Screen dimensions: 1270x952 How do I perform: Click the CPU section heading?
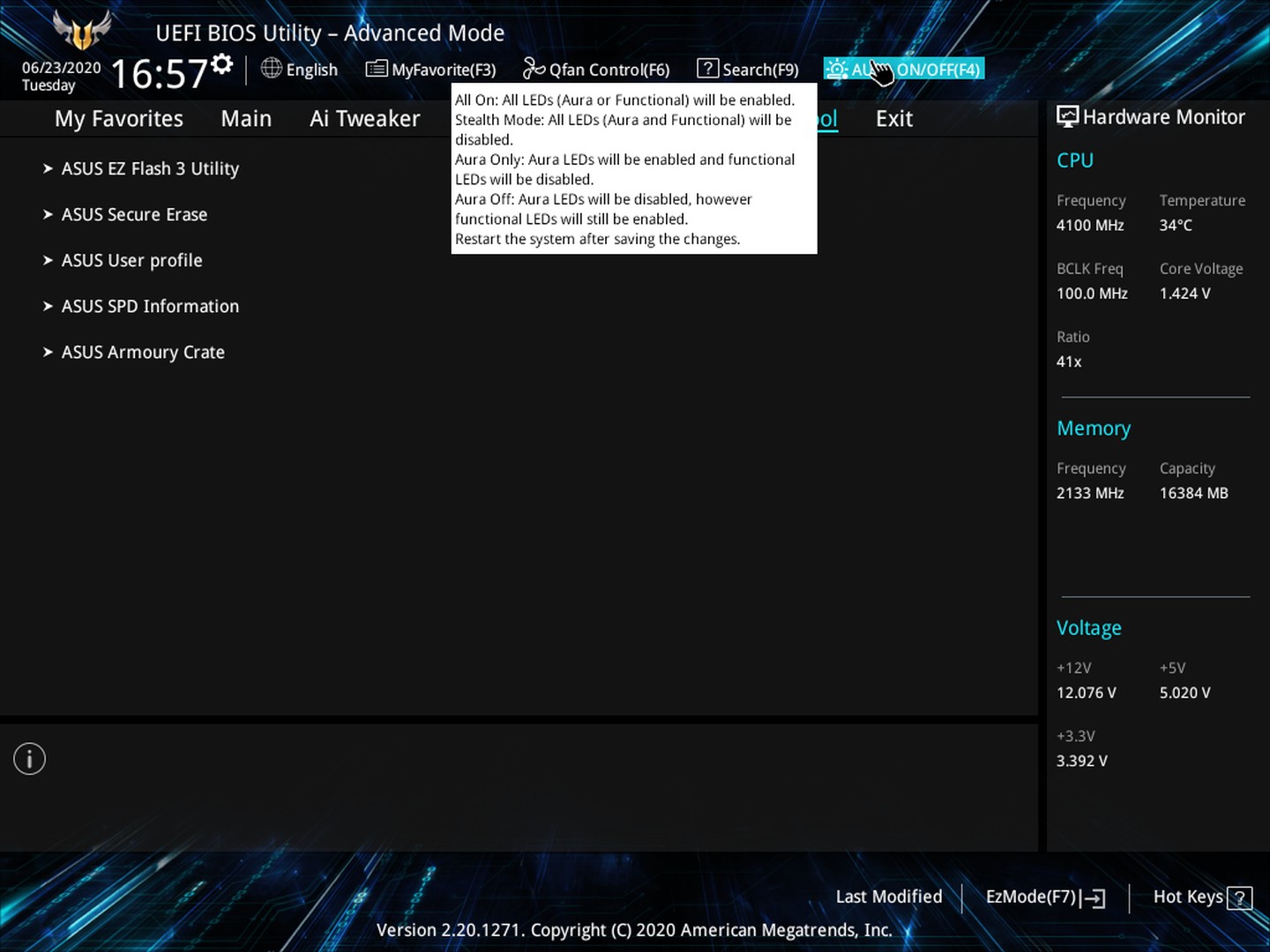1075,160
